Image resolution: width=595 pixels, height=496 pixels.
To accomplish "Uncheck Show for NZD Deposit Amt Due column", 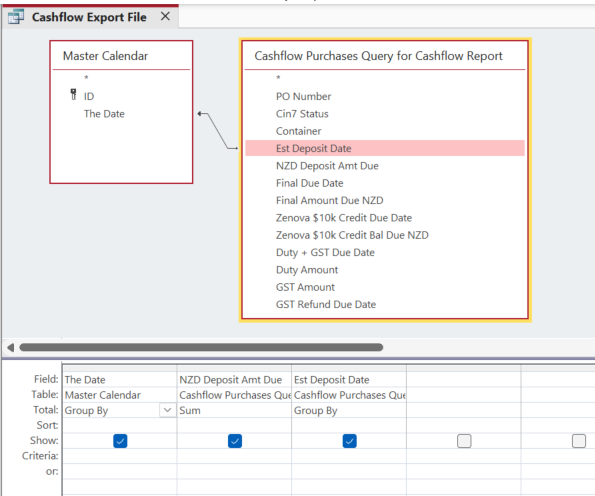I will pyautogui.click(x=235, y=441).
